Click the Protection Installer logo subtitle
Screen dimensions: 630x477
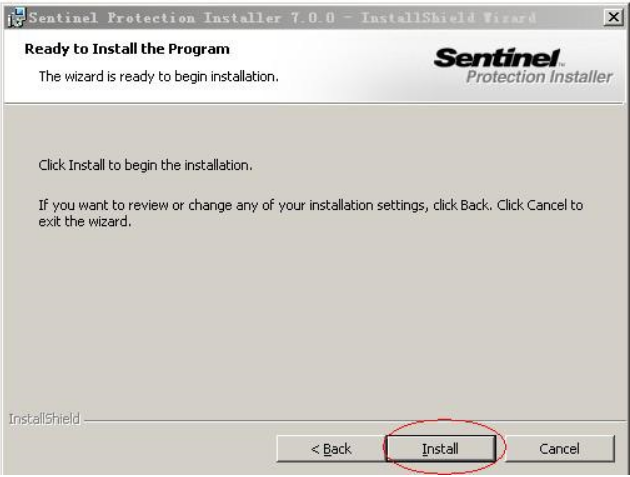[539, 77]
